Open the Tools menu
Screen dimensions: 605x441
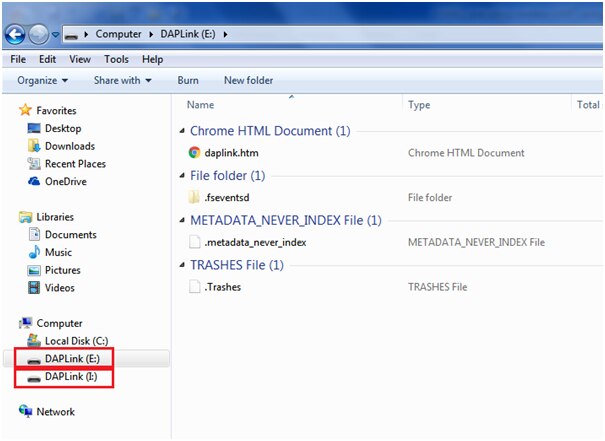tap(116, 59)
